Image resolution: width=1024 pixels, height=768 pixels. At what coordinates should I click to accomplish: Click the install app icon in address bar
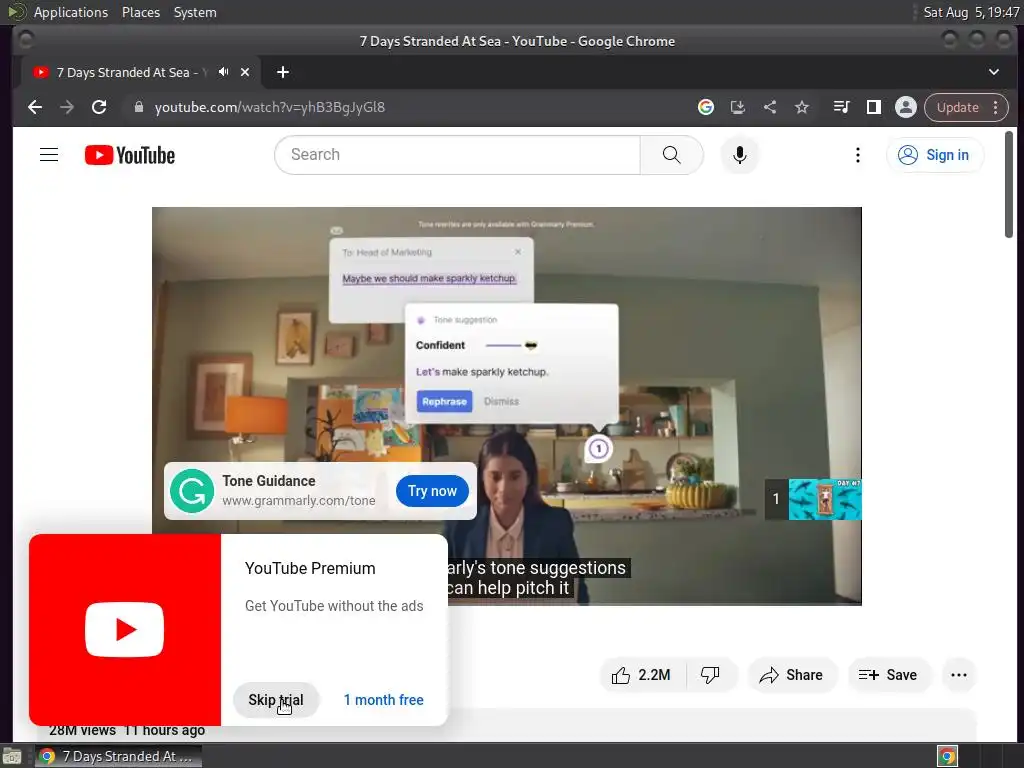tap(737, 107)
